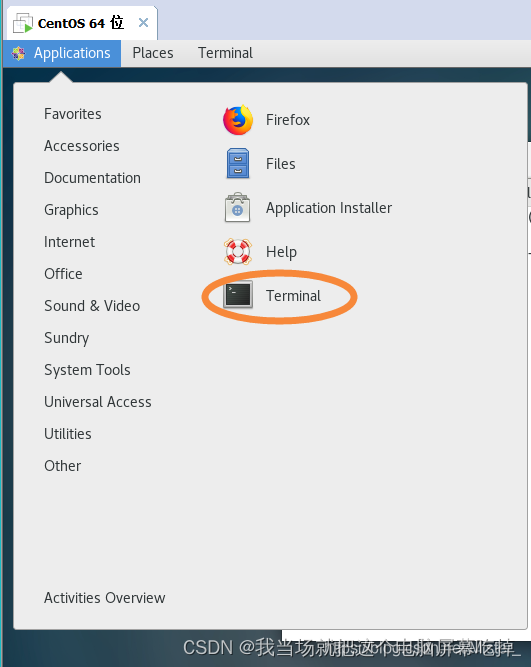Image resolution: width=531 pixels, height=667 pixels.
Task: Open the Places menu
Action: [153, 53]
